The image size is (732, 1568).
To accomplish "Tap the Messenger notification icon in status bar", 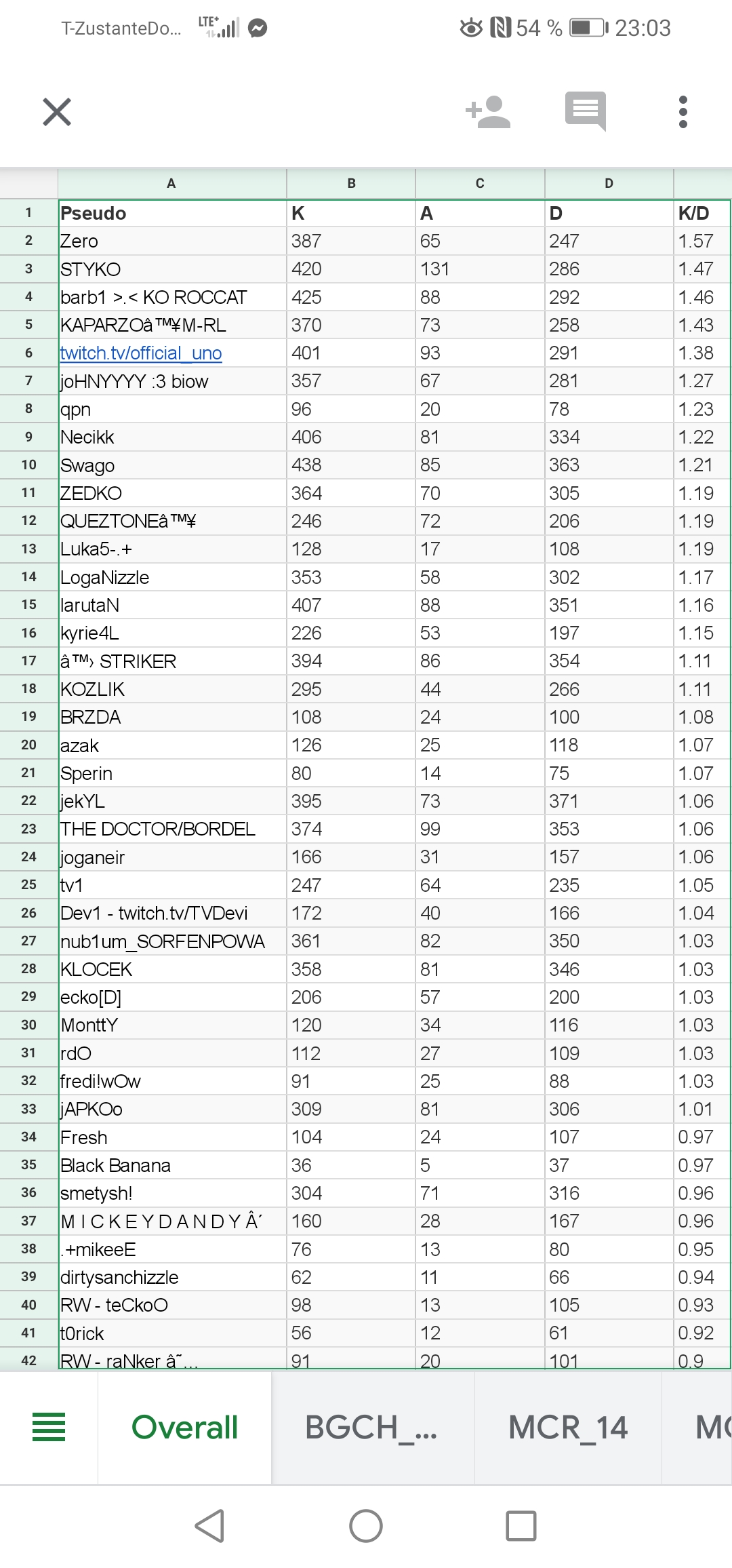I will click(x=258, y=28).
